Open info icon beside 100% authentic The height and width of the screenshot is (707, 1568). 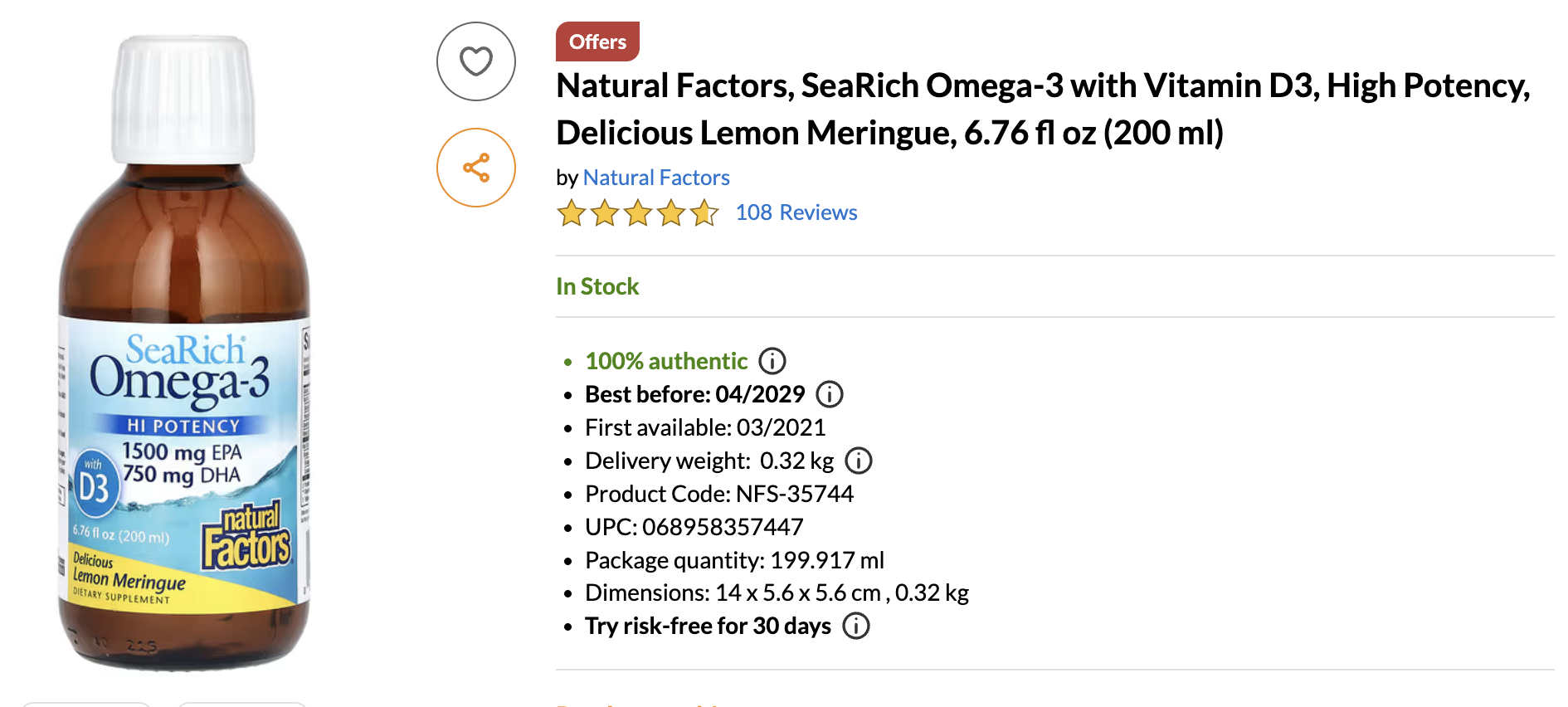tap(772, 361)
